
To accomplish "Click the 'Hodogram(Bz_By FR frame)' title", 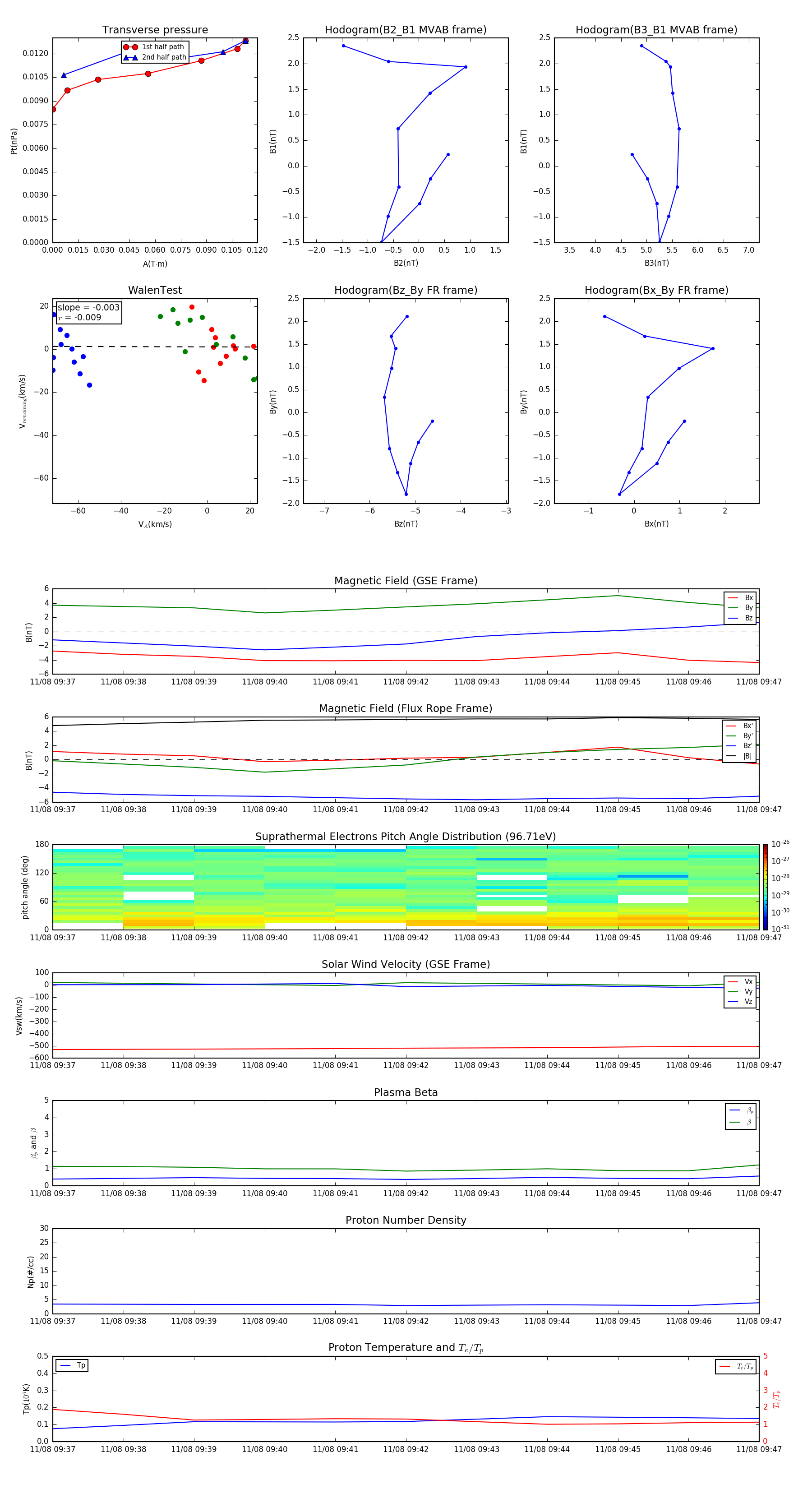I will (x=406, y=290).
